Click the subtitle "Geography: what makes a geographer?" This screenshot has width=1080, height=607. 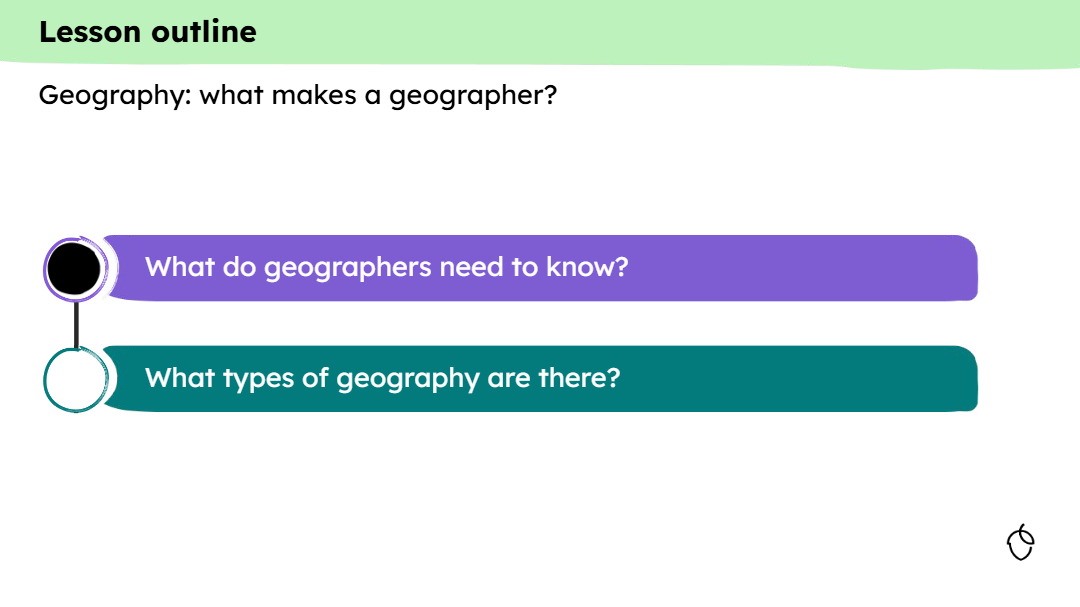pos(297,96)
